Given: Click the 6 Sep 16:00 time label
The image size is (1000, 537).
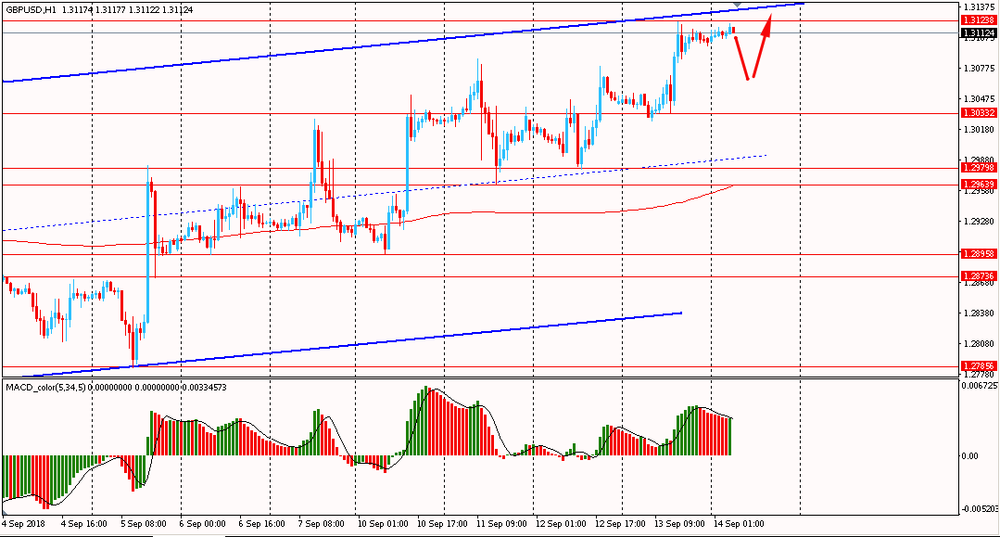Looking at the screenshot, I should point(261,524).
